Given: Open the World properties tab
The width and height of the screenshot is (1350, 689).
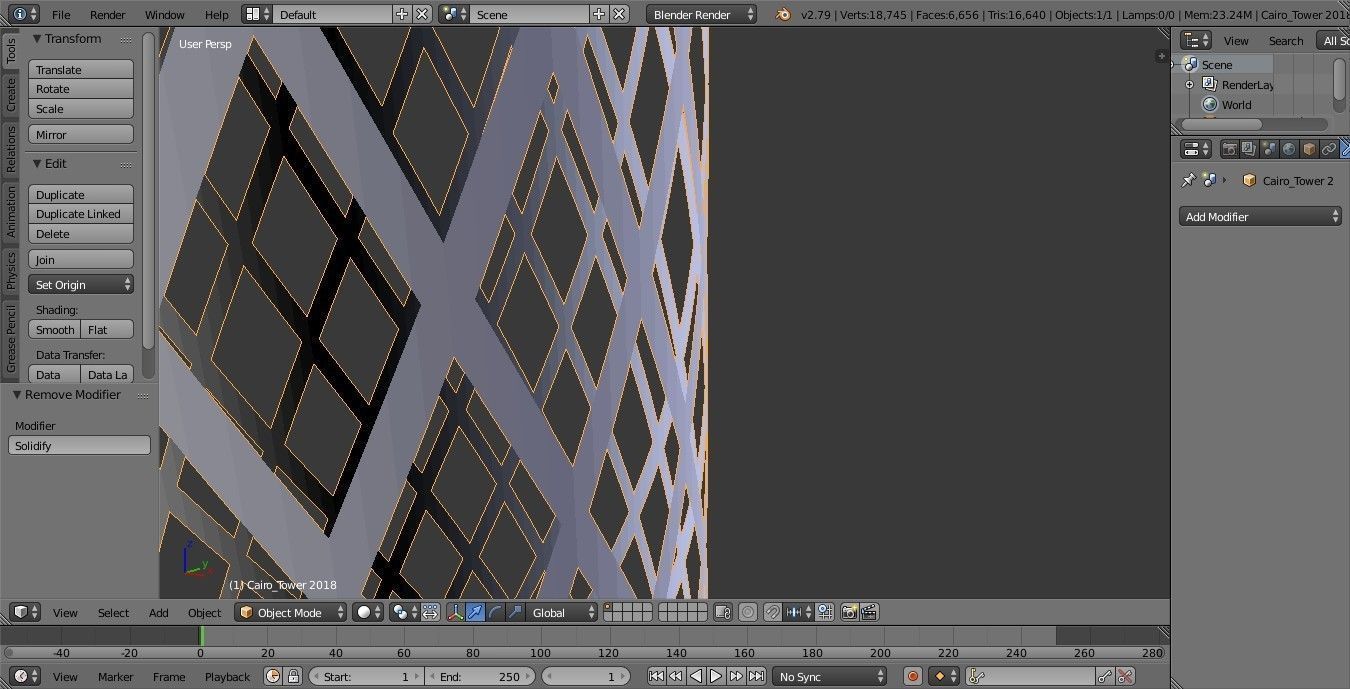Looking at the screenshot, I should click(x=1290, y=149).
